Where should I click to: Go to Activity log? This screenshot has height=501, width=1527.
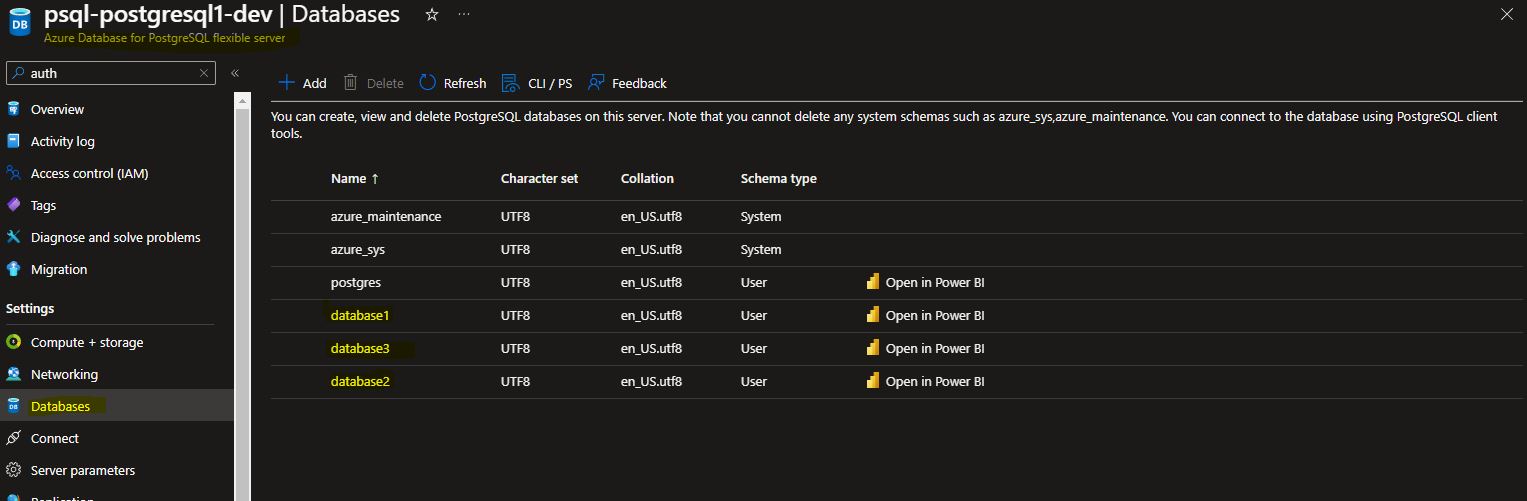[63, 141]
